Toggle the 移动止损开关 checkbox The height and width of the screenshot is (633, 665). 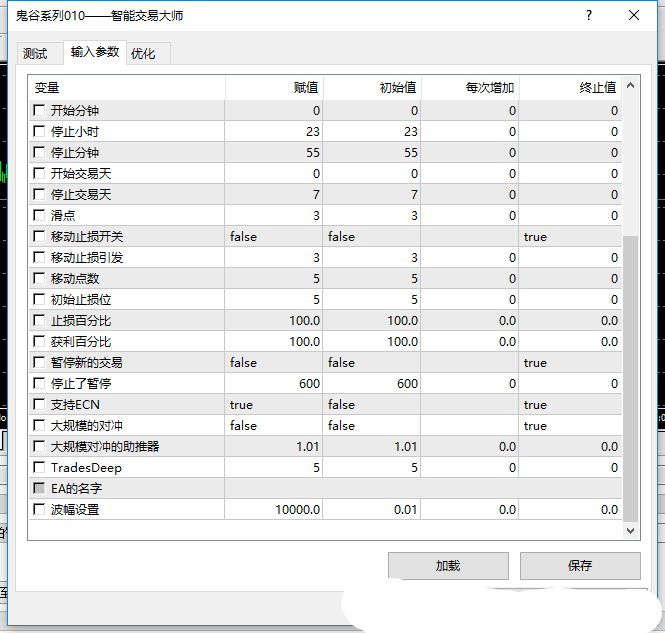(39, 237)
